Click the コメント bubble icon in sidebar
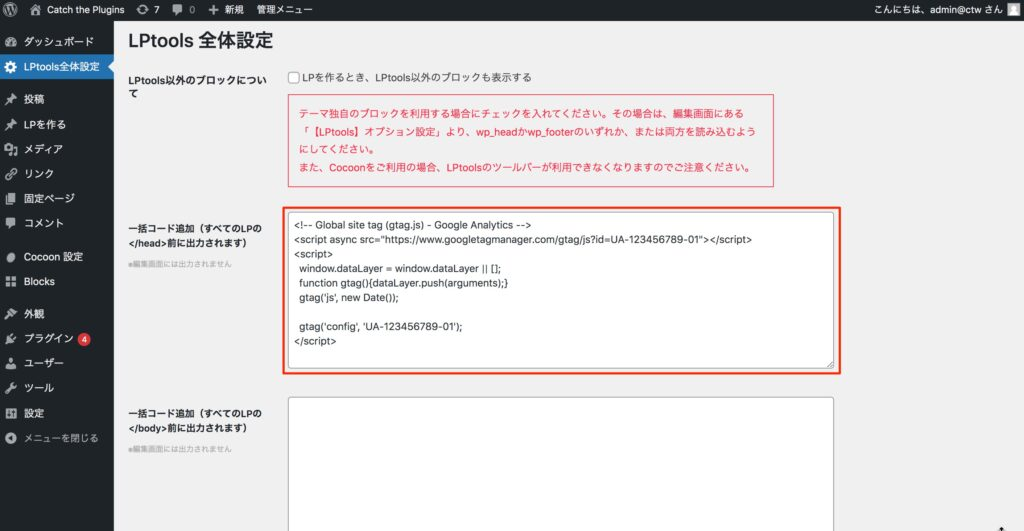1024x531 pixels. (10, 223)
